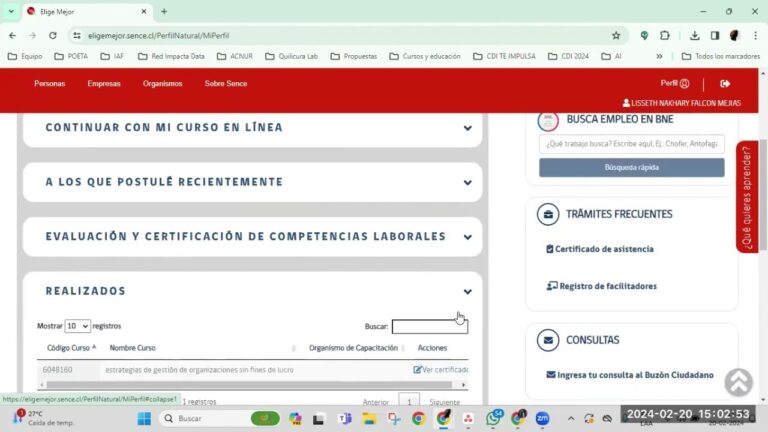Image resolution: width=768 pixels, height=432 pixels.
Task: Go back with the browser back arrow
Action: click(x=12, y=35)
